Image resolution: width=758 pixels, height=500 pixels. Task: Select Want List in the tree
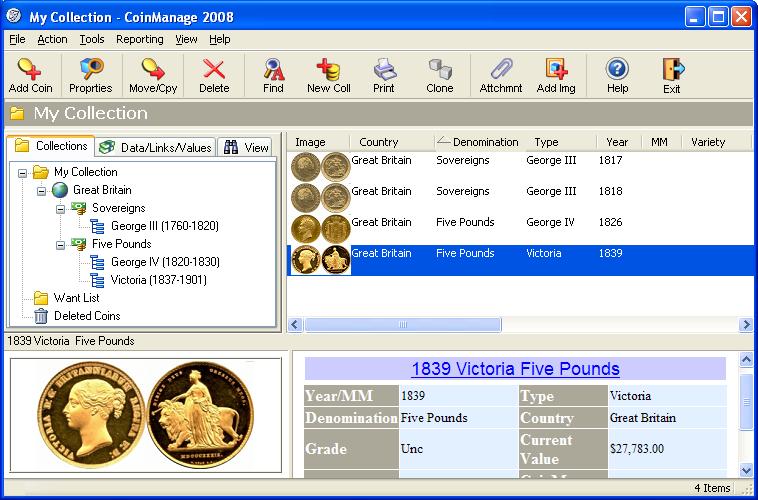click(x=76, y=298)
